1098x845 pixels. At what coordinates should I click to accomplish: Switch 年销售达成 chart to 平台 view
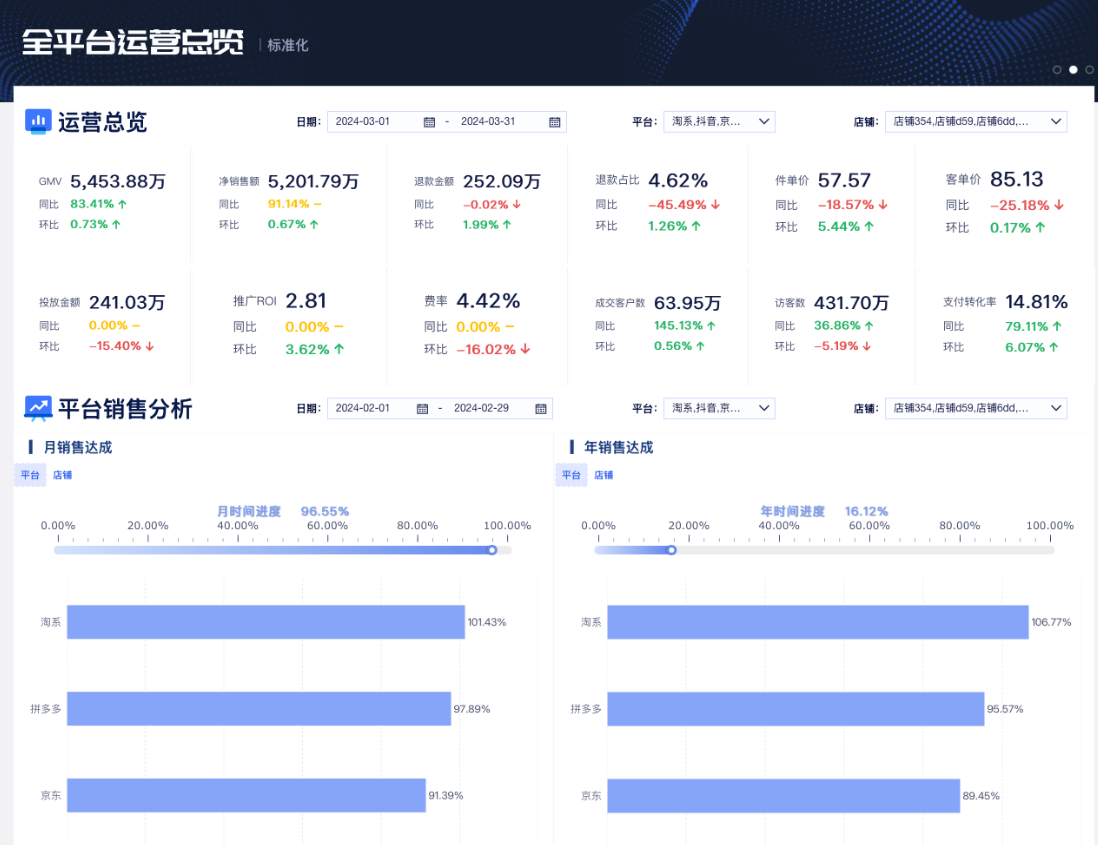[x=571, y=475]
